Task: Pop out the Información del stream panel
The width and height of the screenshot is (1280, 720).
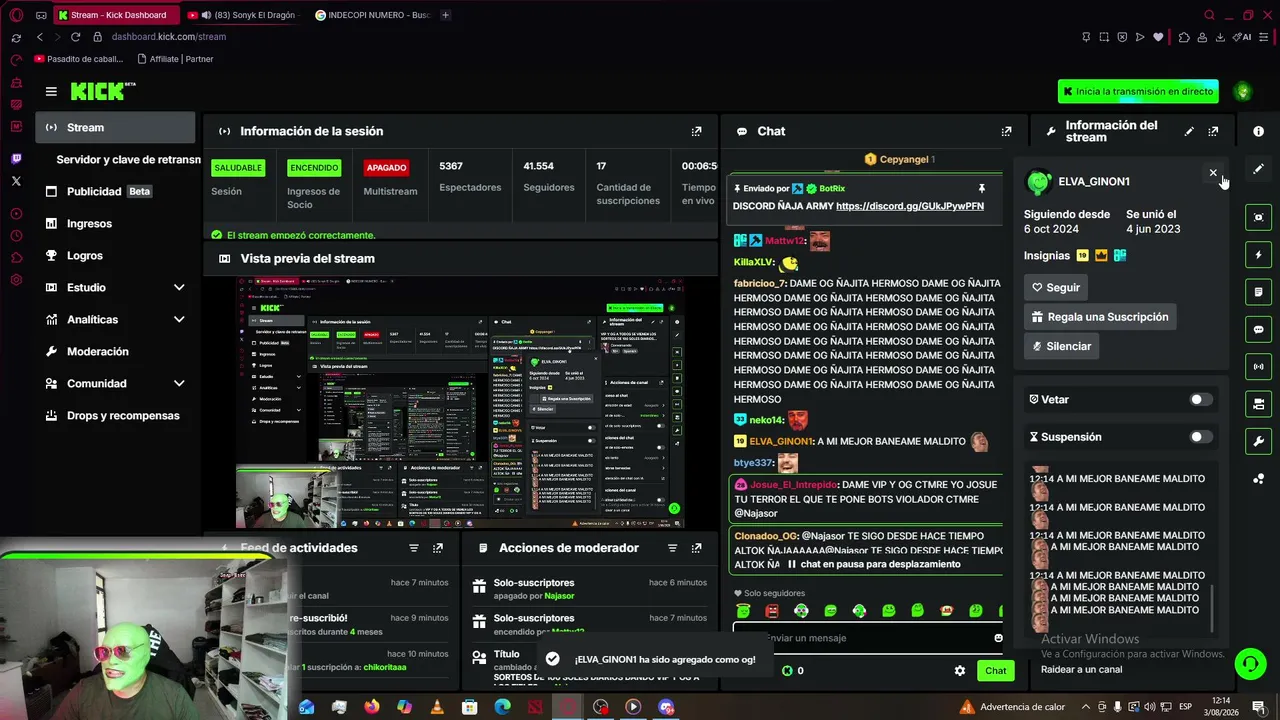Action: point(1213,131)
